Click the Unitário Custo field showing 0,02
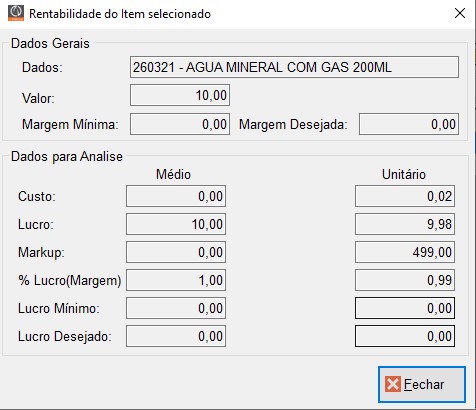The height and width of the screenshot is (410, 476). tap(405, 196)
